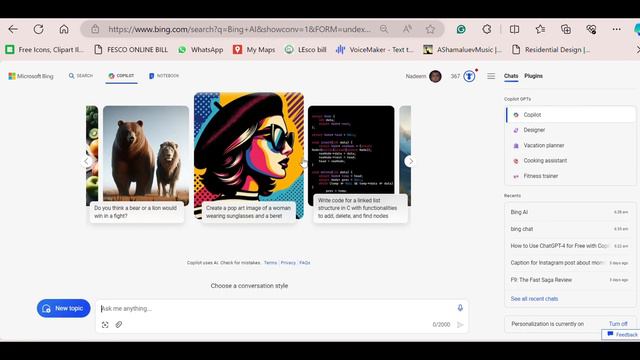Open the Favorites list icon

540,29
